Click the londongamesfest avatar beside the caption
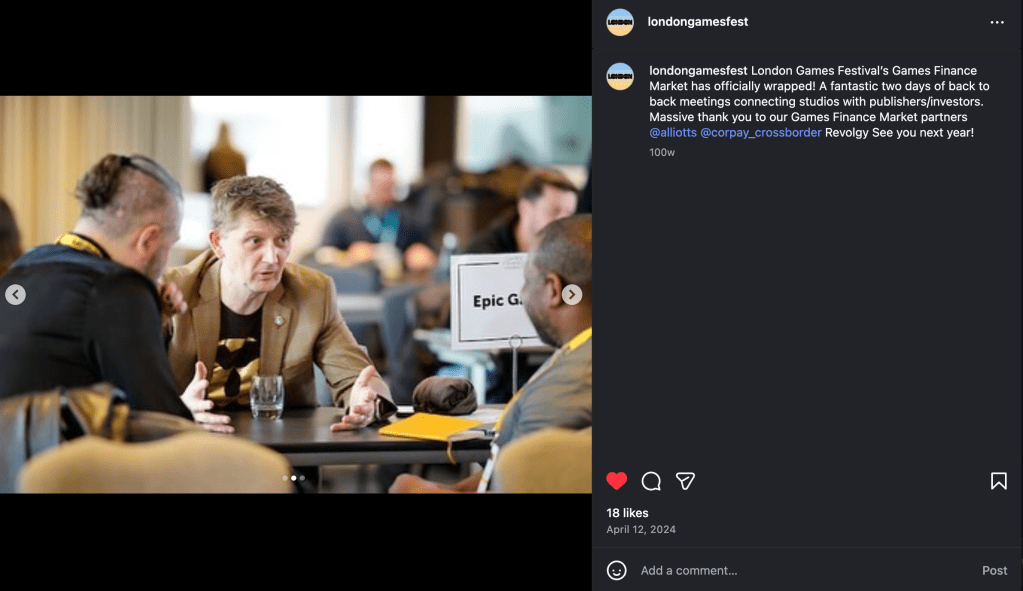 tap(620, 76)
